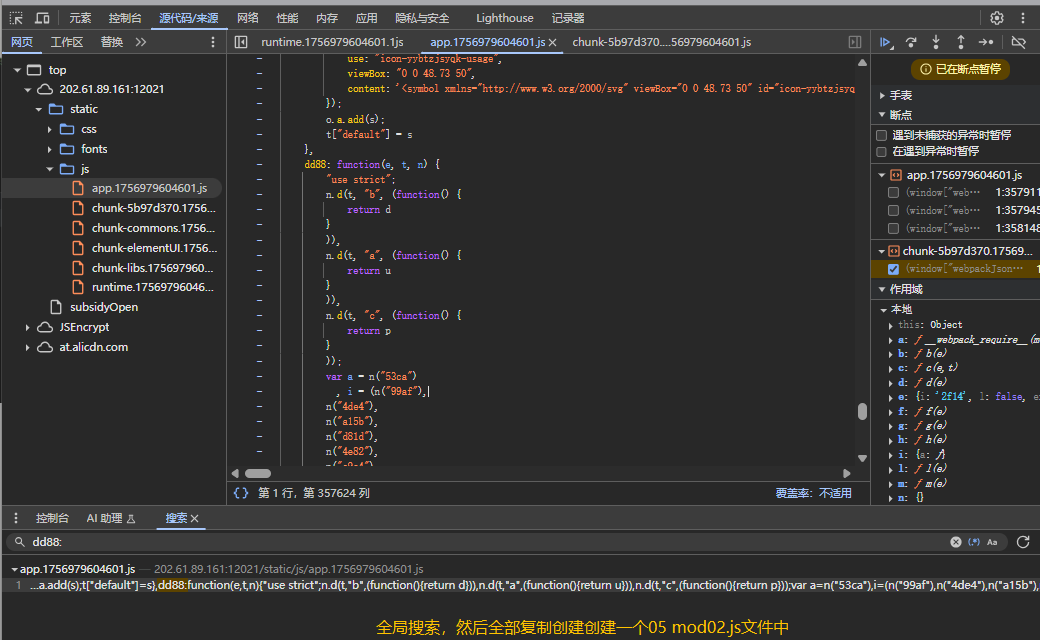Switch to the 元素 panel
Viewport: 1040px width, 640px height.
click(x=80, y=18)
